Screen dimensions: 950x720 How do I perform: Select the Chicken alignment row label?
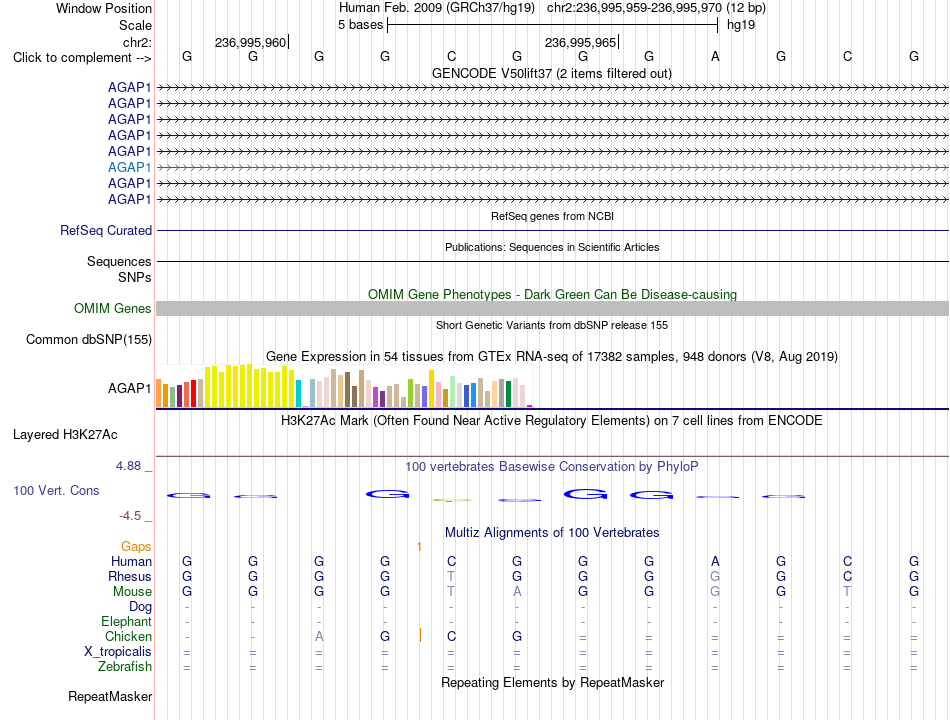point(128,636)
